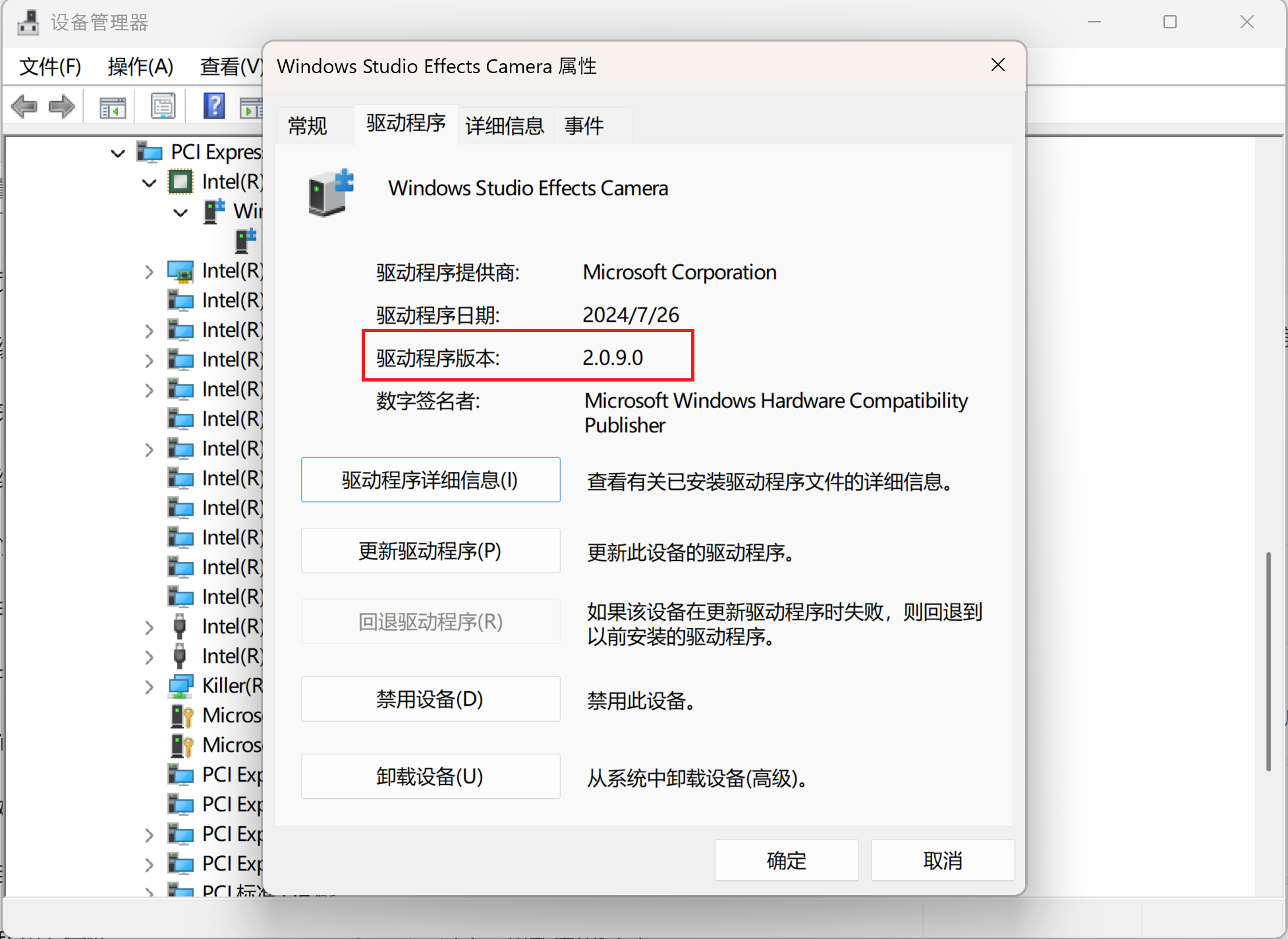This screenshot has height=939, width=1288.
Task: Collapse the Win device sub-node
Action: pyautogui.click(x=180, y=212)
